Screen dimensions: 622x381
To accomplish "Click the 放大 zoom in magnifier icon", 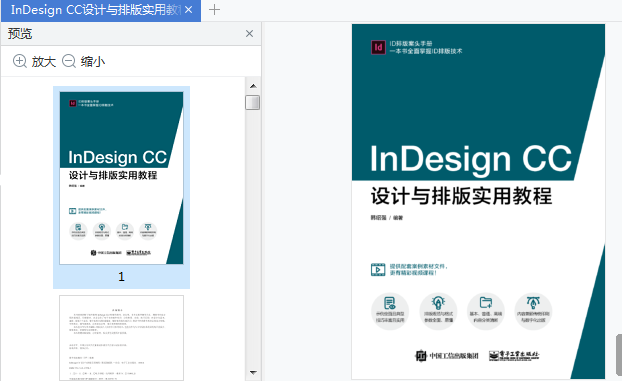I will 20,62.
